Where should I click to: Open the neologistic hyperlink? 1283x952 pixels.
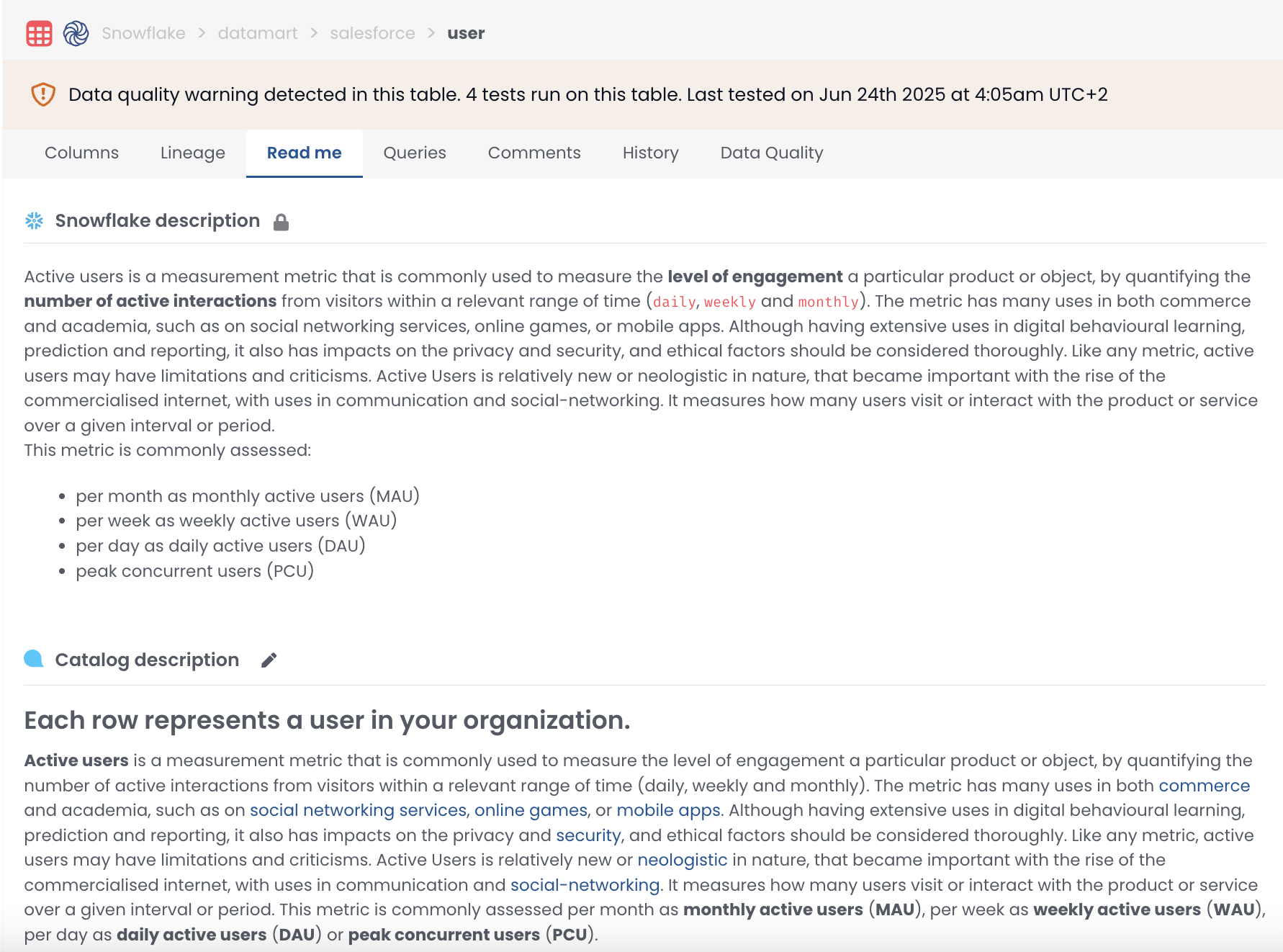click(x=682, y=860)
